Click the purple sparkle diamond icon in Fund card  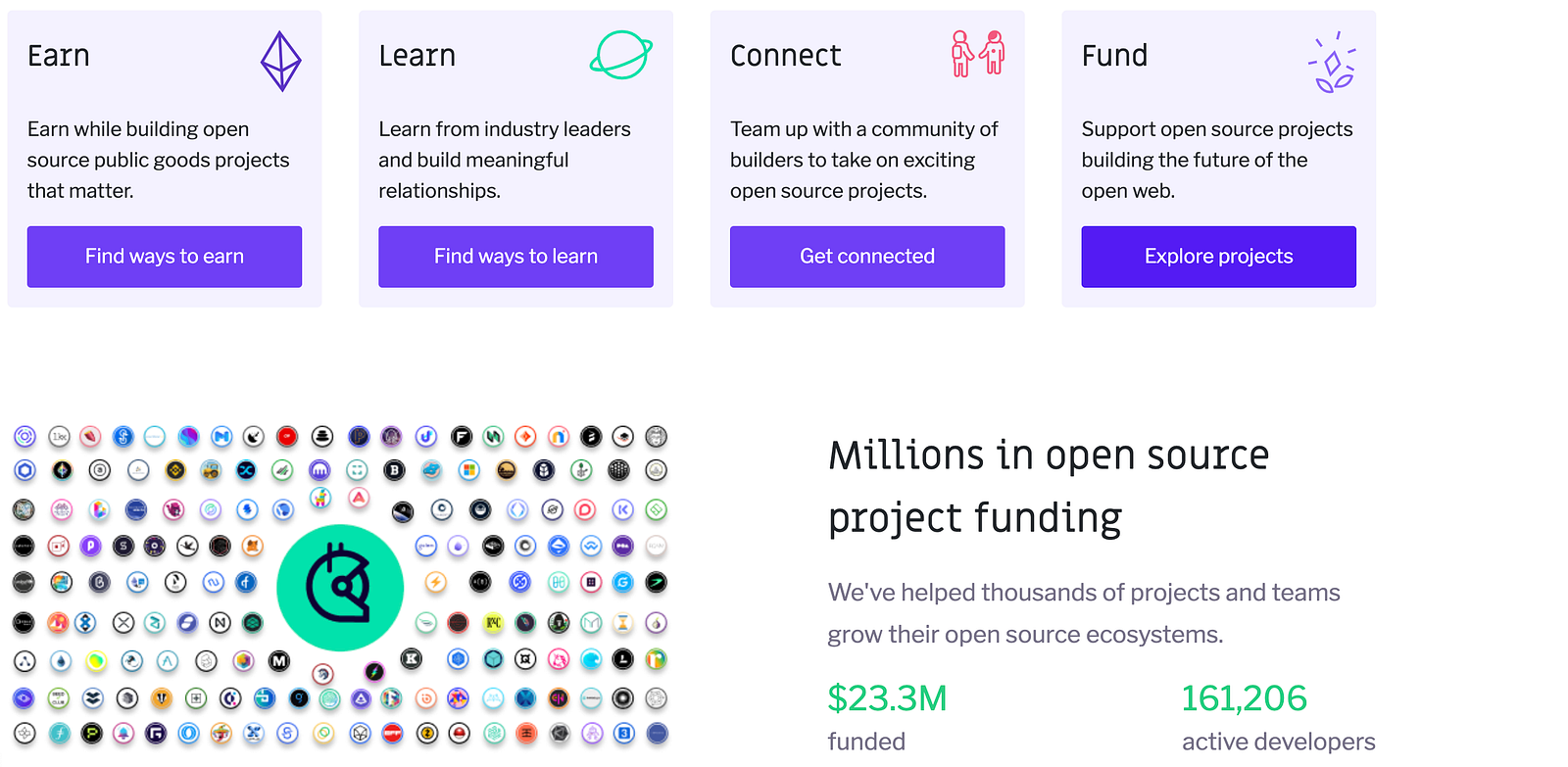point(1332,63)
